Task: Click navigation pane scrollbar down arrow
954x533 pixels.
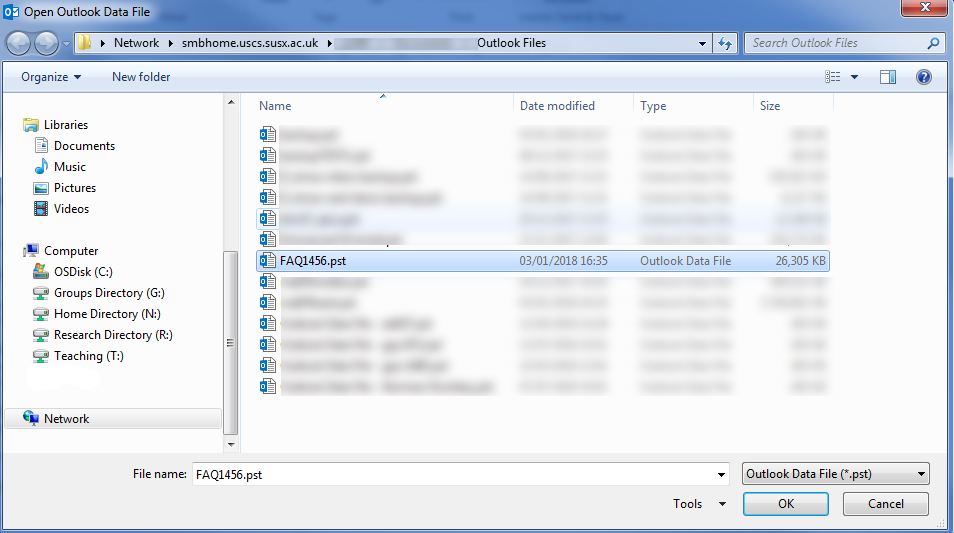Action: coord(231,444)
